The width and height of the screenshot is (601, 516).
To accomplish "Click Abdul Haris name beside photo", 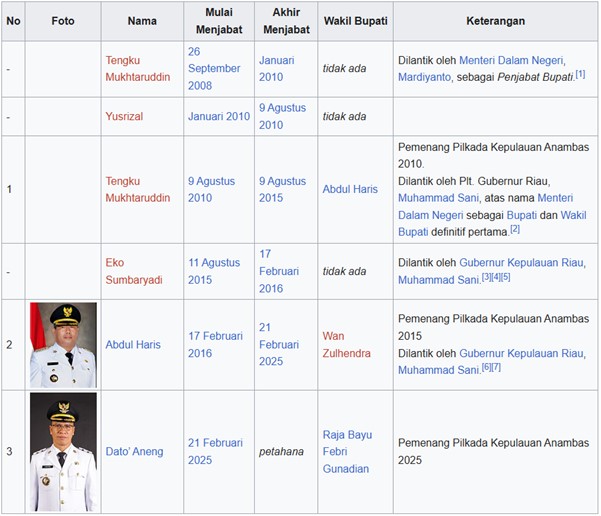I will [133, 345].
